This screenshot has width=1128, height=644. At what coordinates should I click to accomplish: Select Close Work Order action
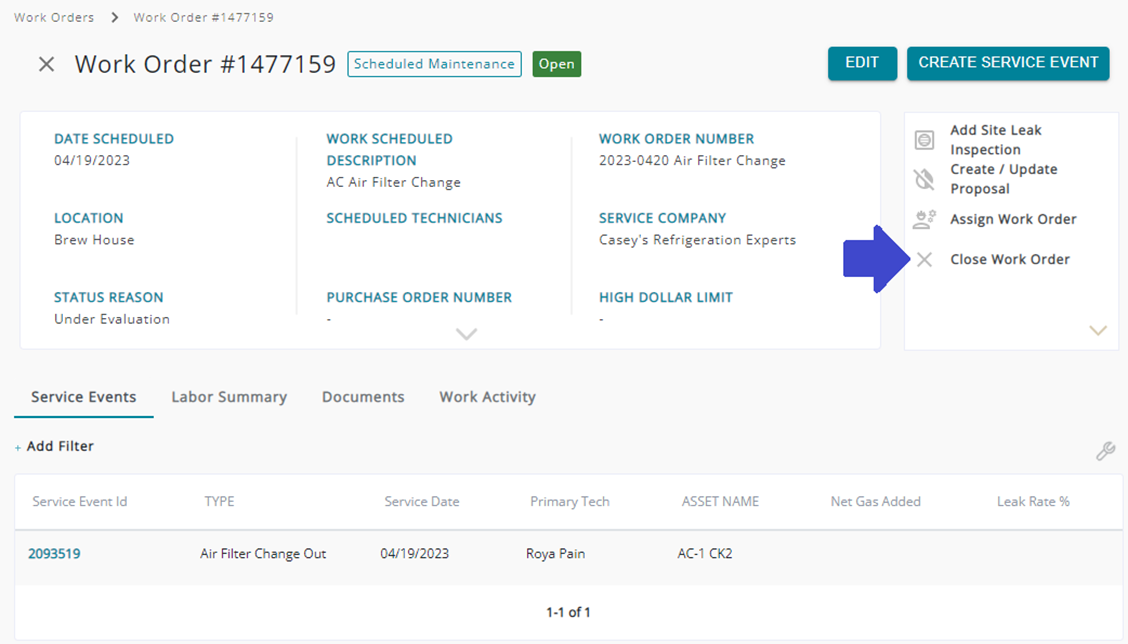point(1010,259)
